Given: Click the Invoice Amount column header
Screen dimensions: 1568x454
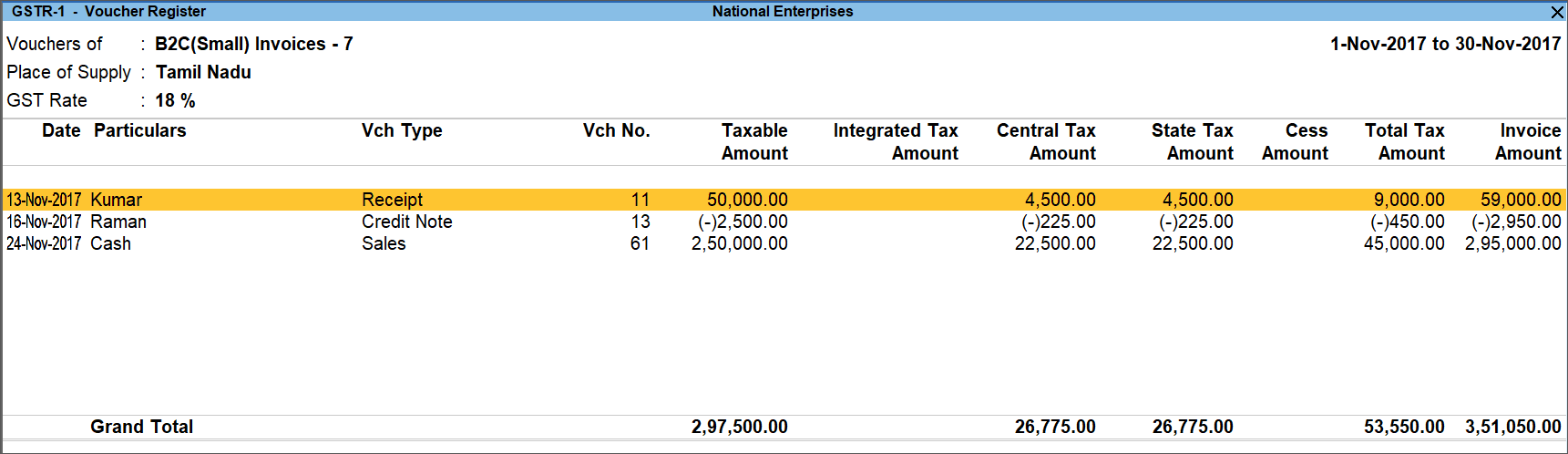Looking at the screenshot, I should (1528, 142).
